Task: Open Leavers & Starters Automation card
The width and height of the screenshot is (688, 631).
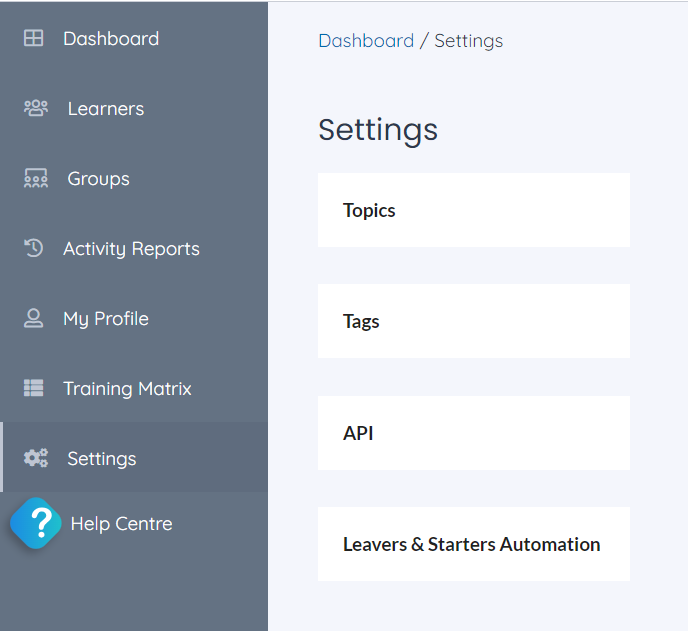Action: (474, 544)
